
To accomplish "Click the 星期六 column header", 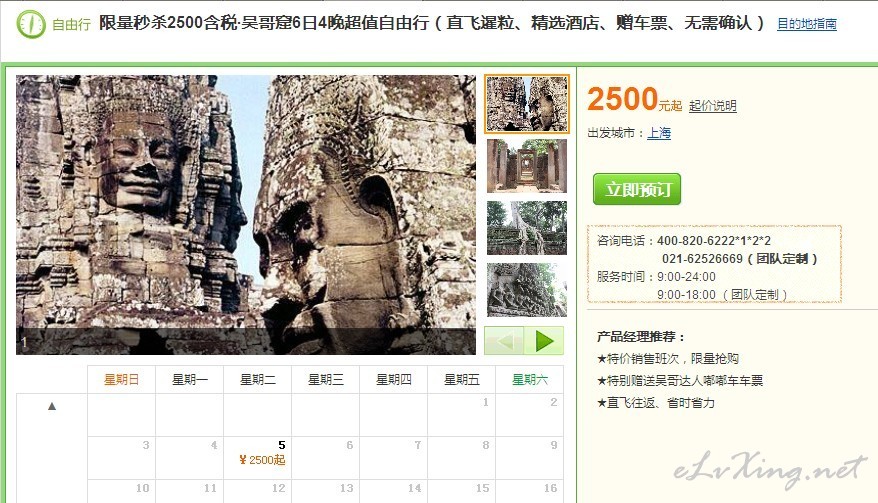I will coord(529,380).
